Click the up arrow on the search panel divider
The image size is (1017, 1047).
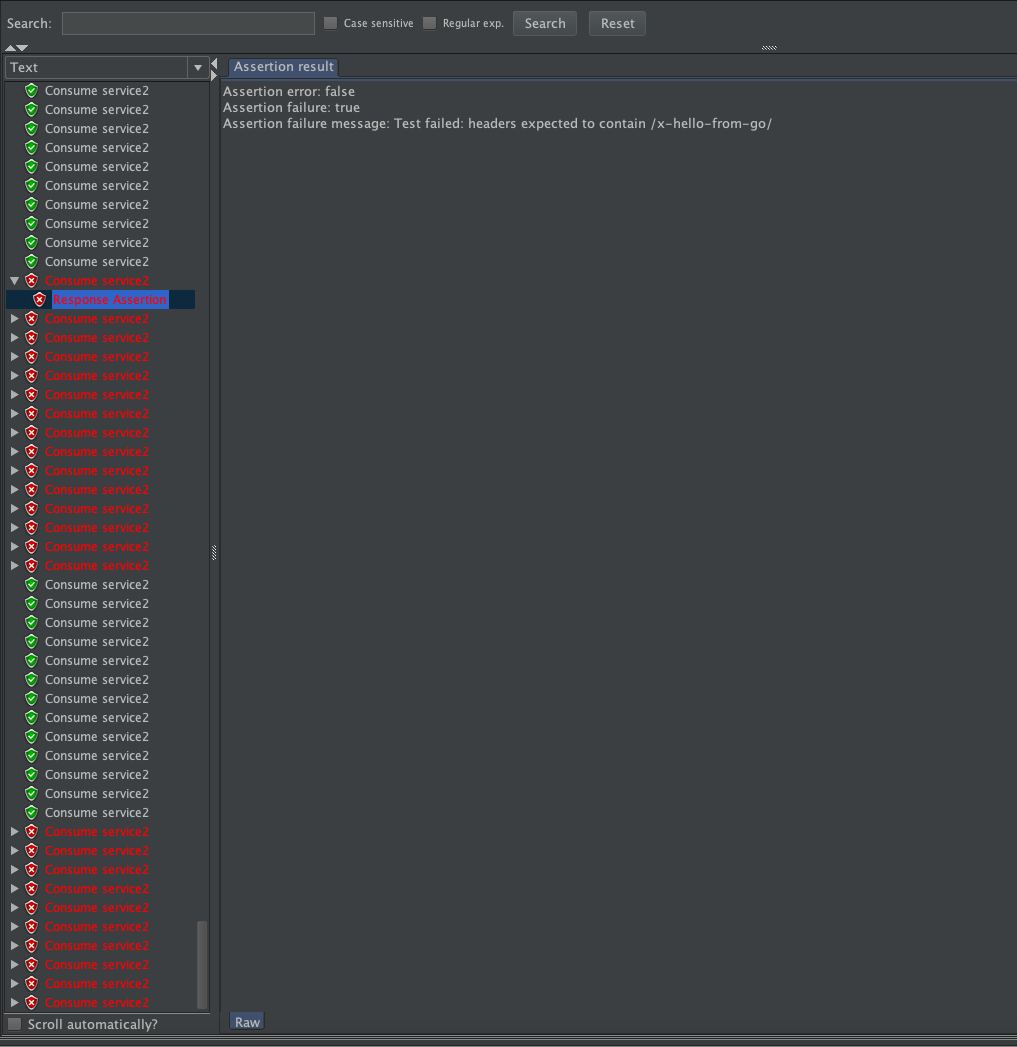(x=10, y=47)
